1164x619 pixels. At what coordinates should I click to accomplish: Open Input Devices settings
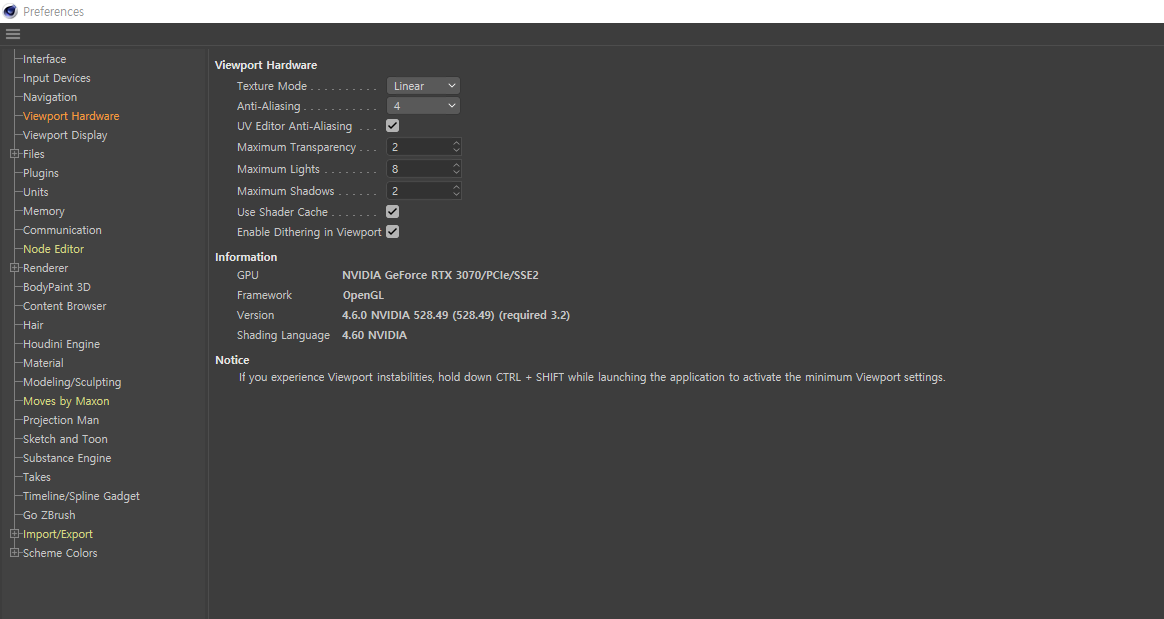[x=56, y=78]
